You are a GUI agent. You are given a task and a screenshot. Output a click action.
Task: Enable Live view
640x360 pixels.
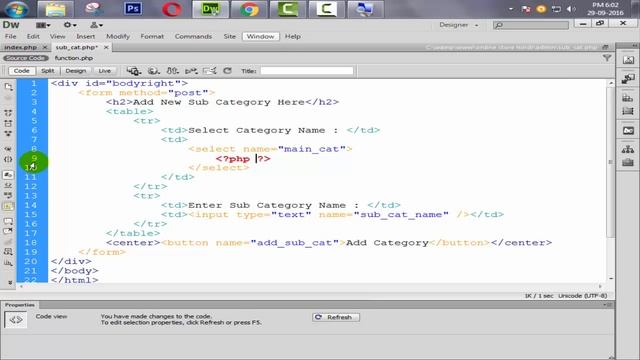coord(104,71)
